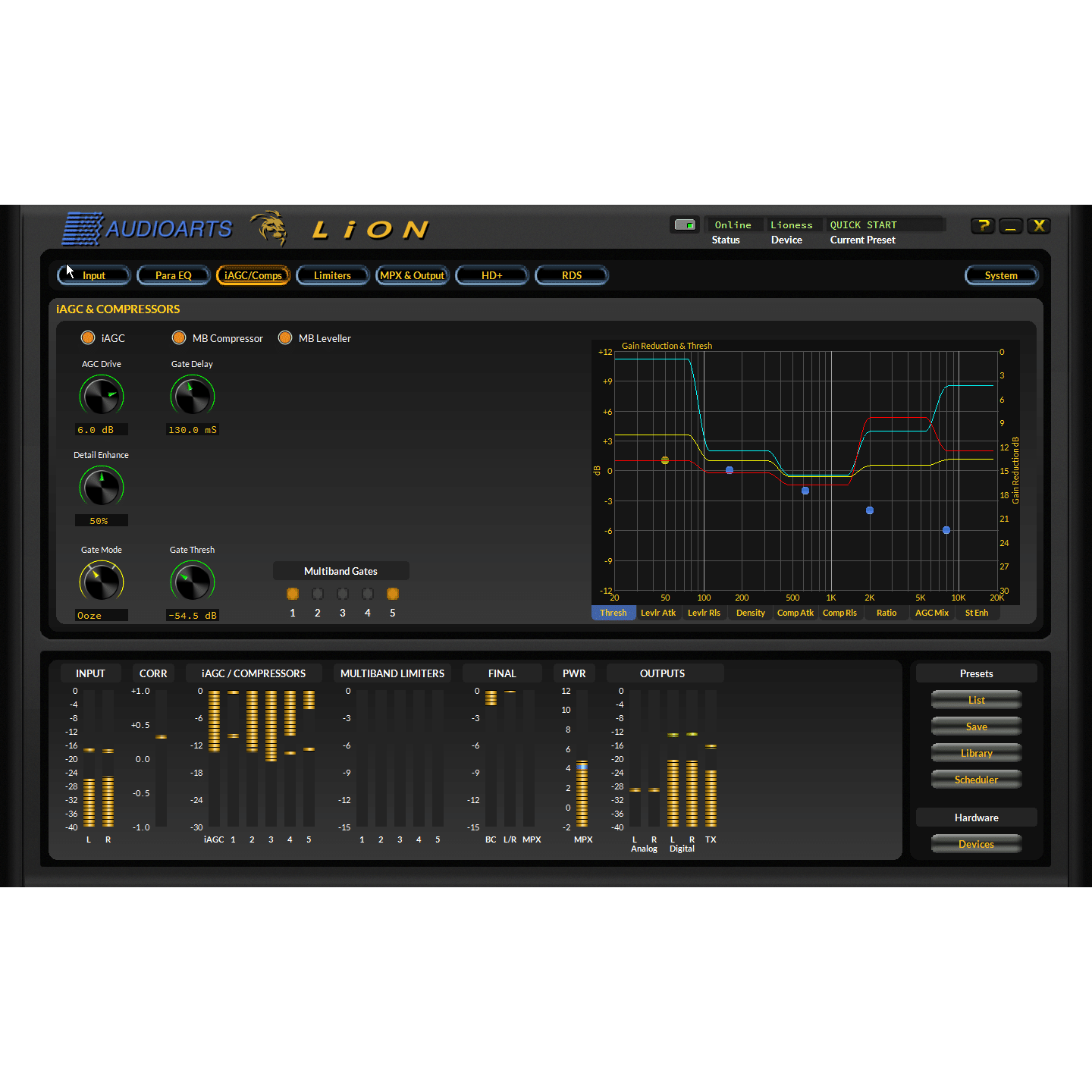Image resolution: width=1092 pixels, height=1092 pixels.
Task: Toggle multiband gate 1
Action: pyautogui.click(x=293, y=594)
